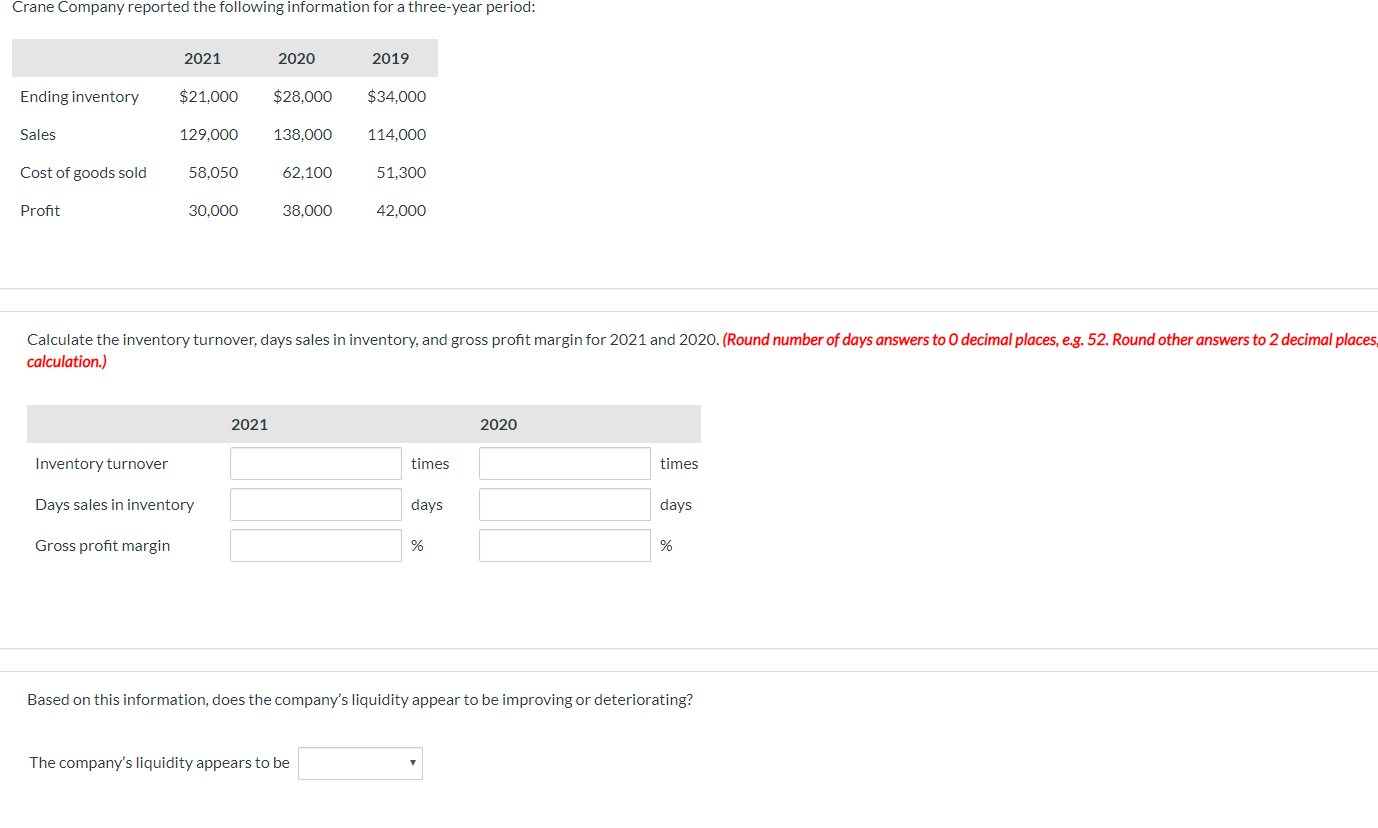Select the 2021 sales value 129,000

pos(209,135)
